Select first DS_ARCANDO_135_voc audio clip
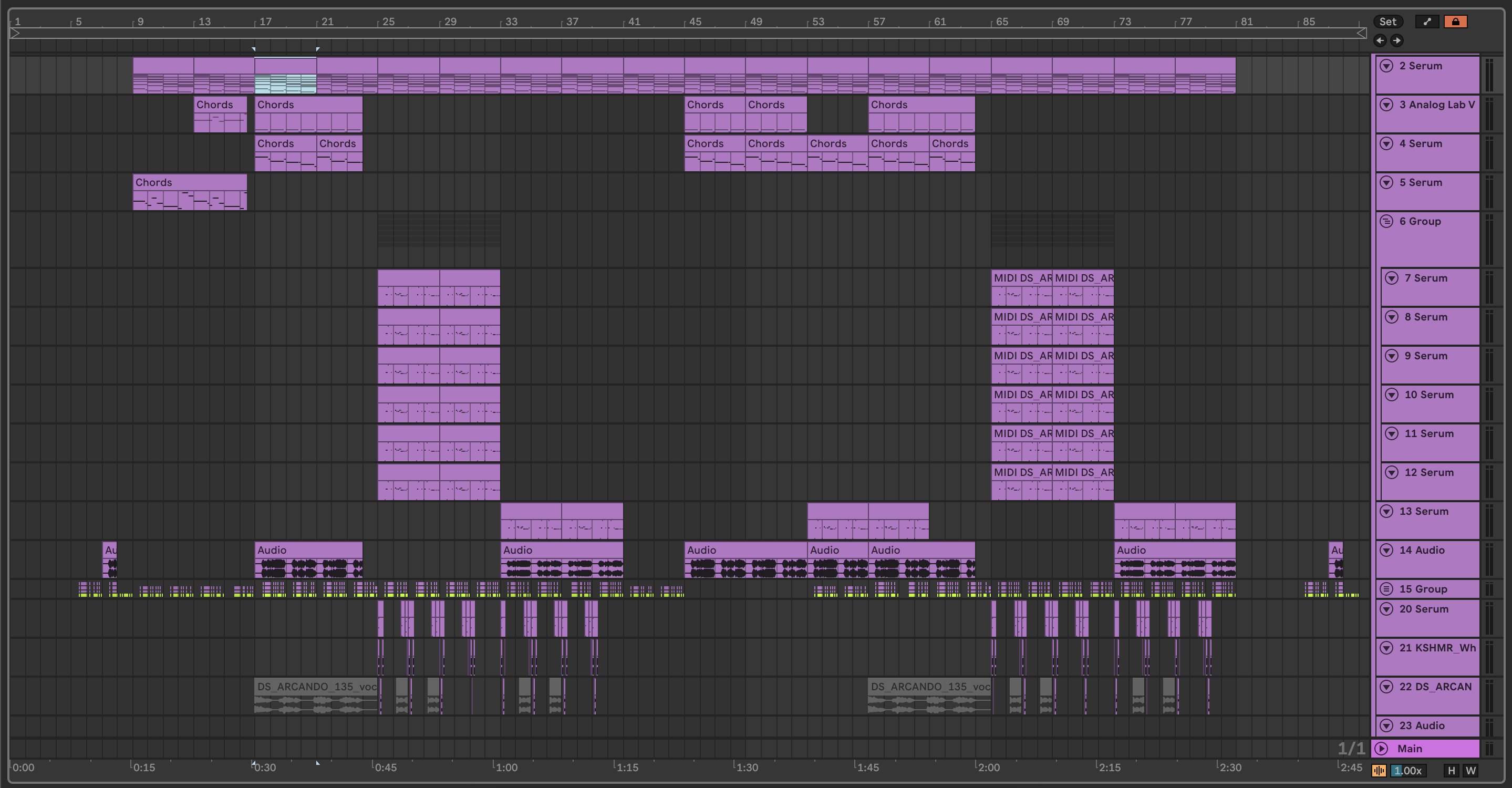The width and height of the screenshot is (1512, 788). tap(316, 687)
